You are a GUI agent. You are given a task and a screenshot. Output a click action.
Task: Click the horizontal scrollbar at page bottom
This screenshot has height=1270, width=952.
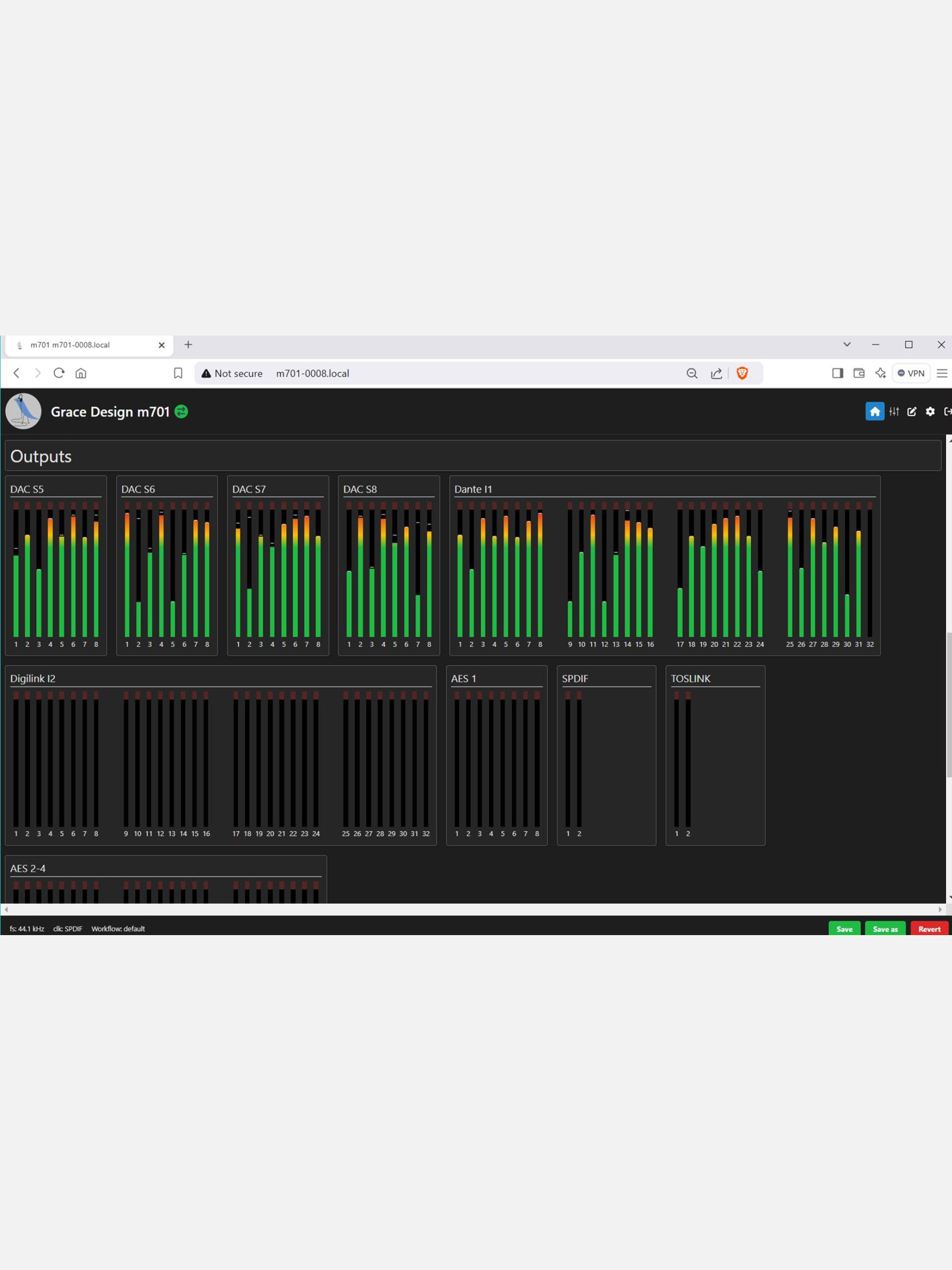coord(473,910)
